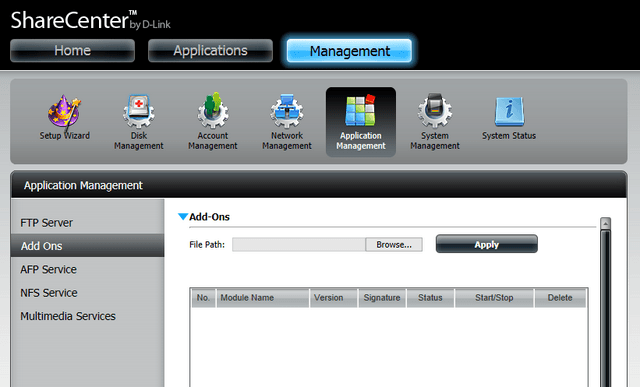Open Network Management icon

point(287,122)
